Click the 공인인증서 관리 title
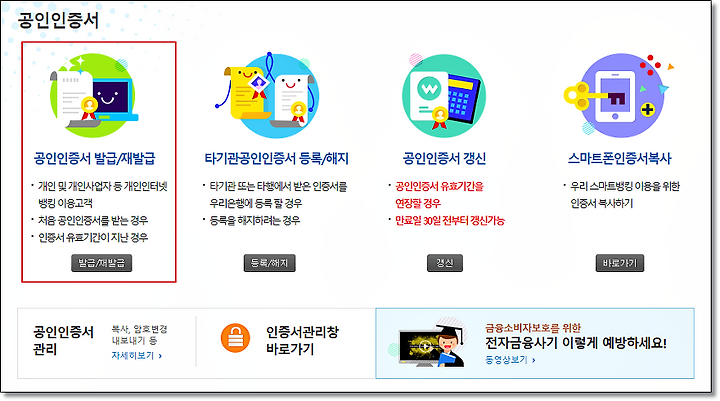This screenshot has height=401, width=720. (63, 340)
